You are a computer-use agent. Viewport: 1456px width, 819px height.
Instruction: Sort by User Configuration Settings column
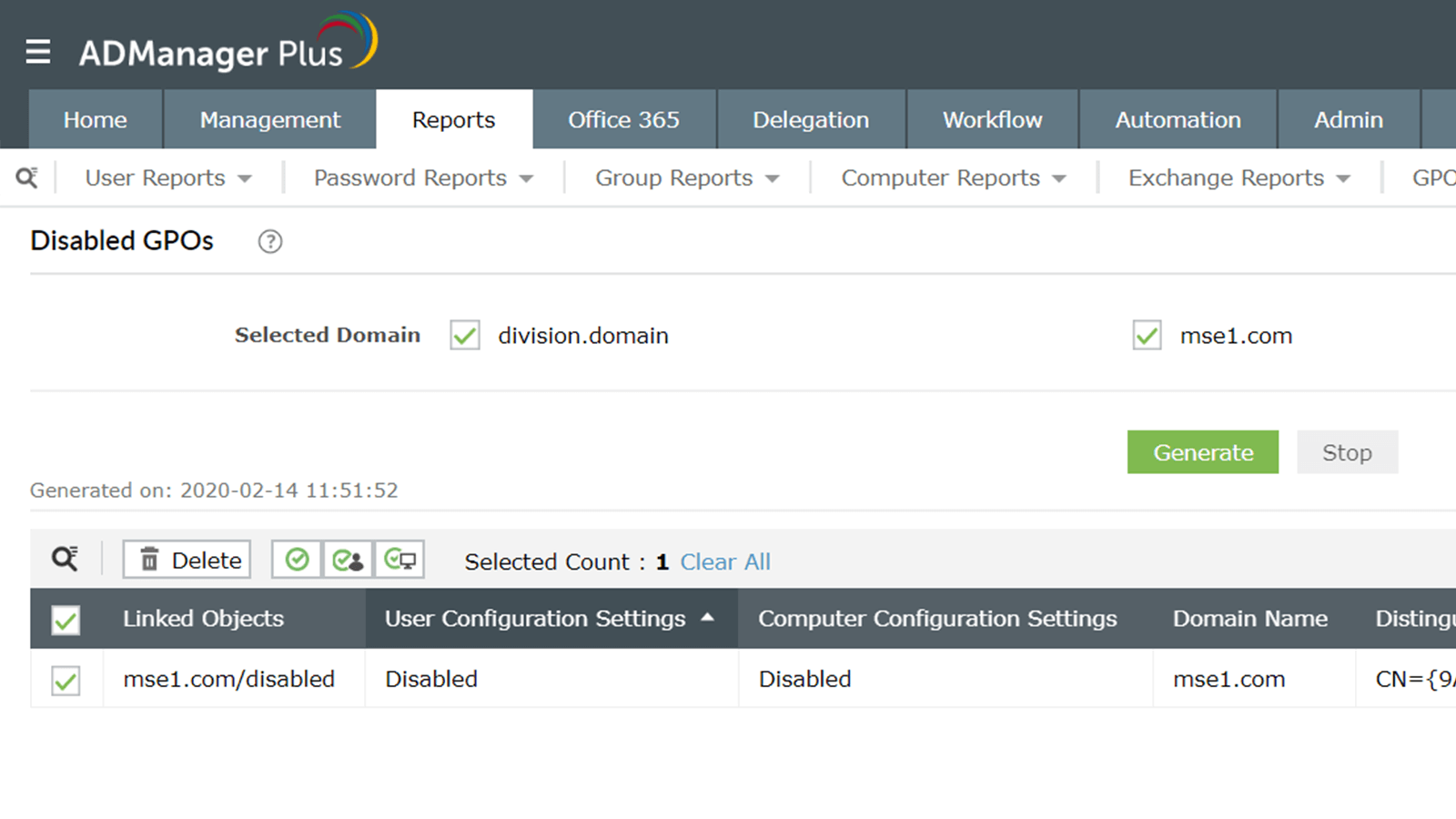pyautogui.click(x=551, y=619)
